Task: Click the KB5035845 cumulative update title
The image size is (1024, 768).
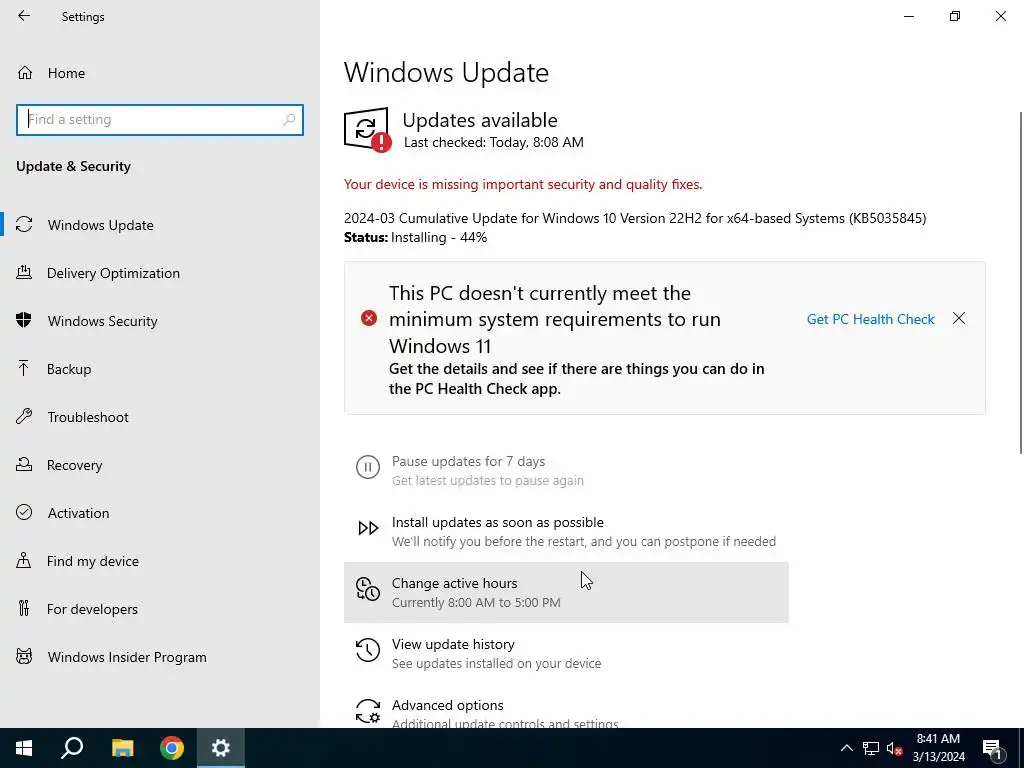Action: (635, 218)
